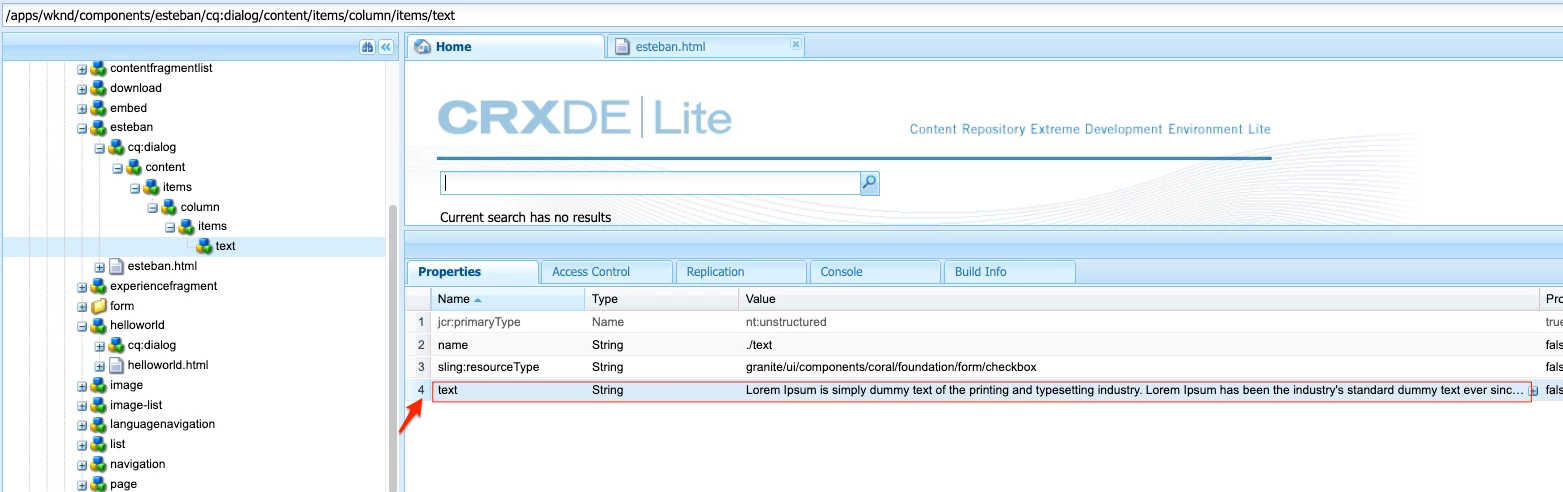
Task: Collapse the content node
Action: pyautogui.click(x=118, y=167)
